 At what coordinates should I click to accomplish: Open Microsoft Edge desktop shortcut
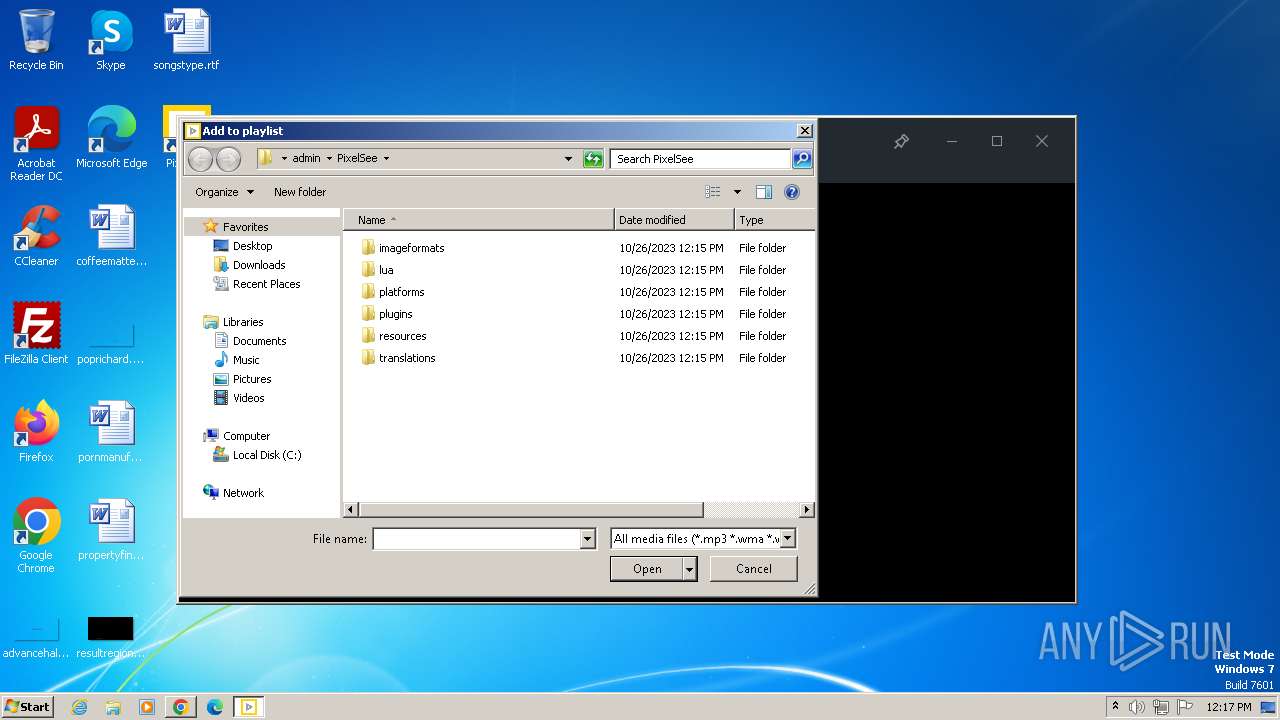pyautogui.click(x=111, y=139)
